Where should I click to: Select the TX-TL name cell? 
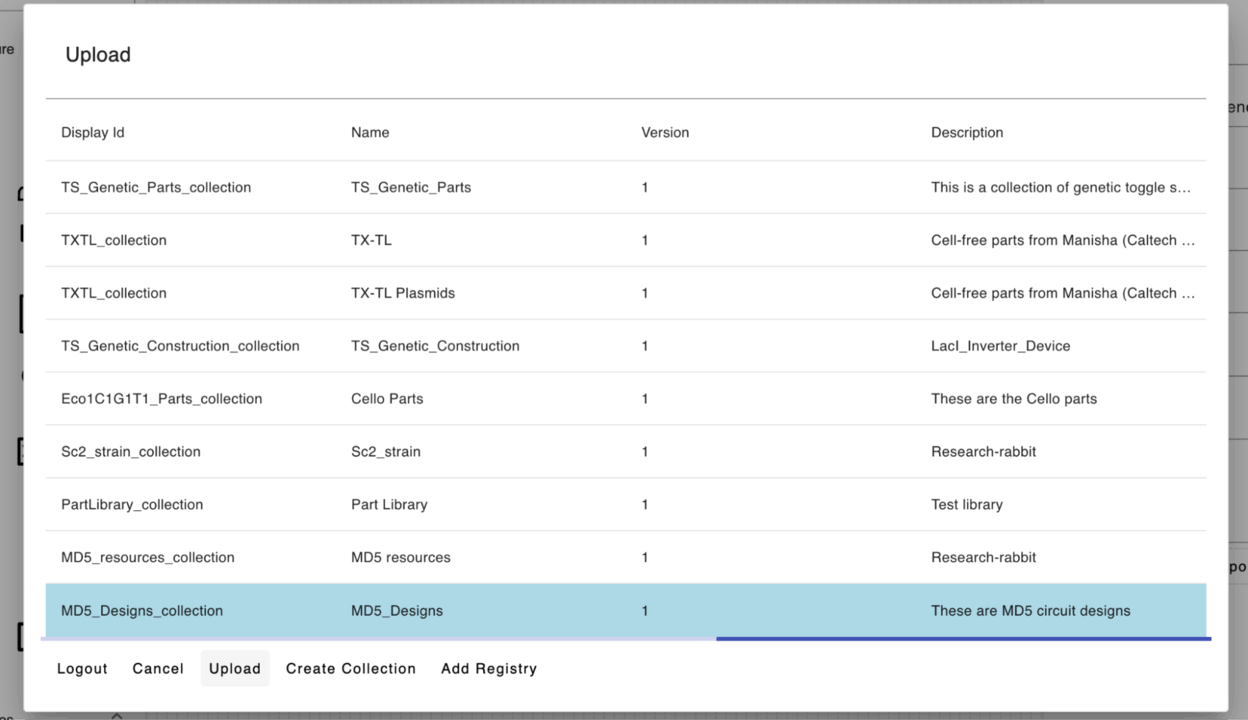(x=371, y=240)
